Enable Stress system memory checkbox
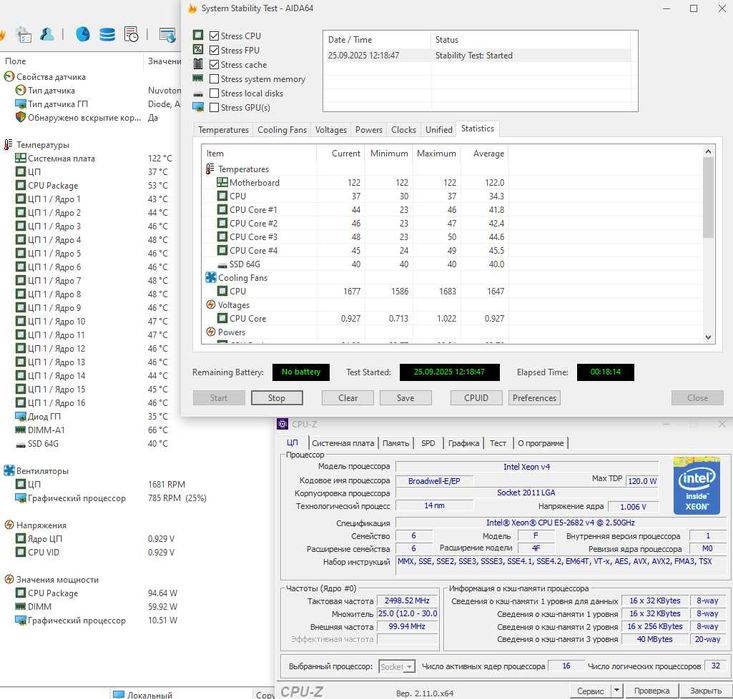Screen dimensions: 733x699 (x=214, y=79)
